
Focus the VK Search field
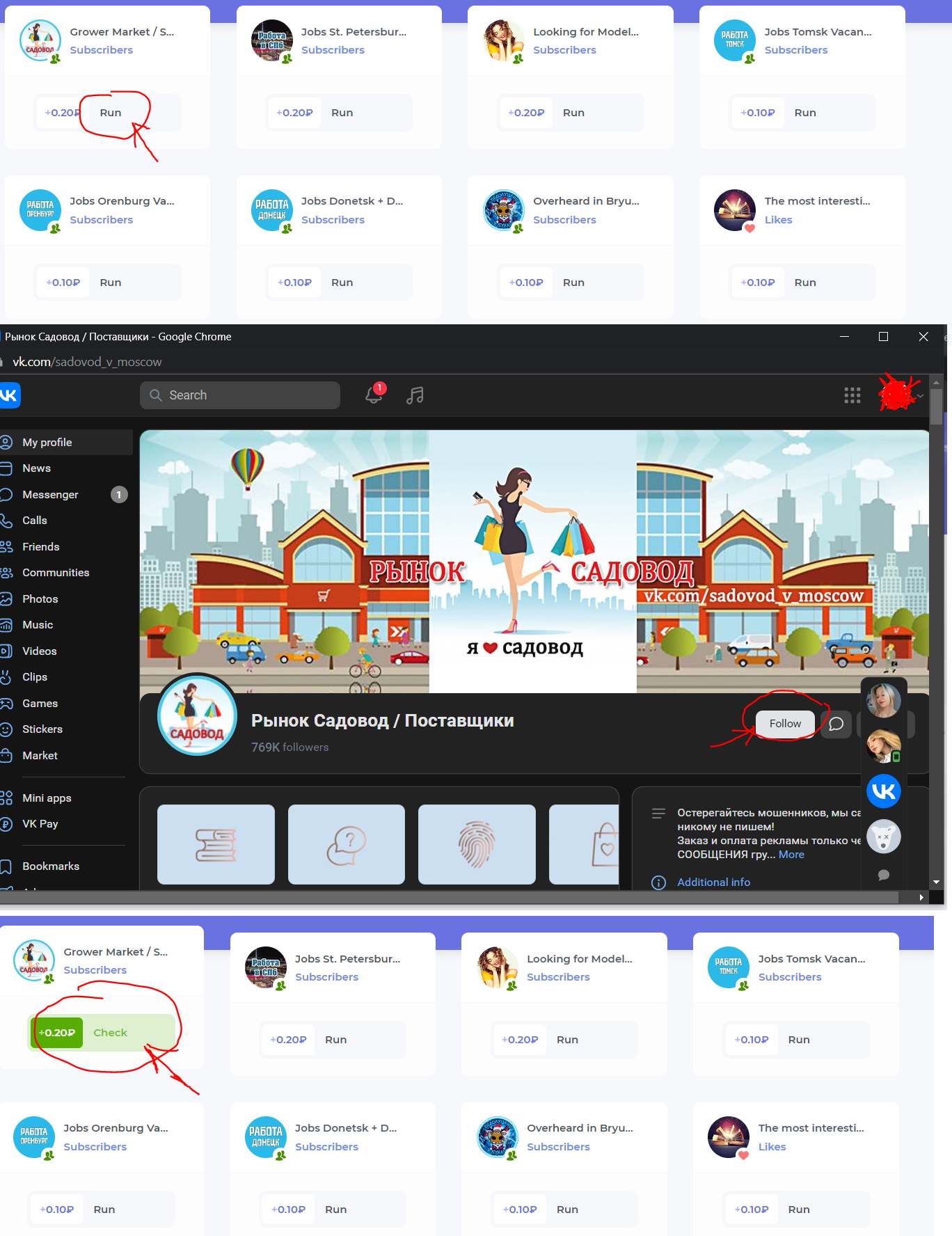coord(240,395)
